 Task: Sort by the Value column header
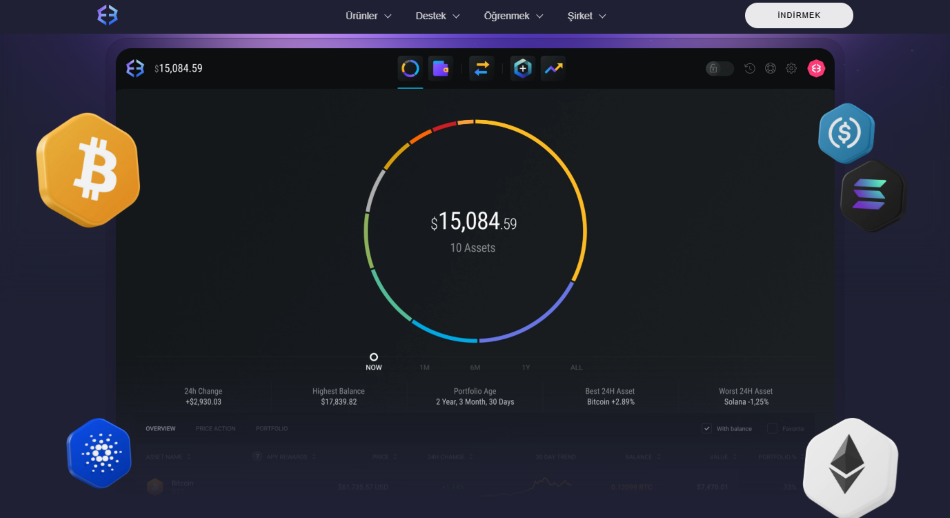click(723, 457)
